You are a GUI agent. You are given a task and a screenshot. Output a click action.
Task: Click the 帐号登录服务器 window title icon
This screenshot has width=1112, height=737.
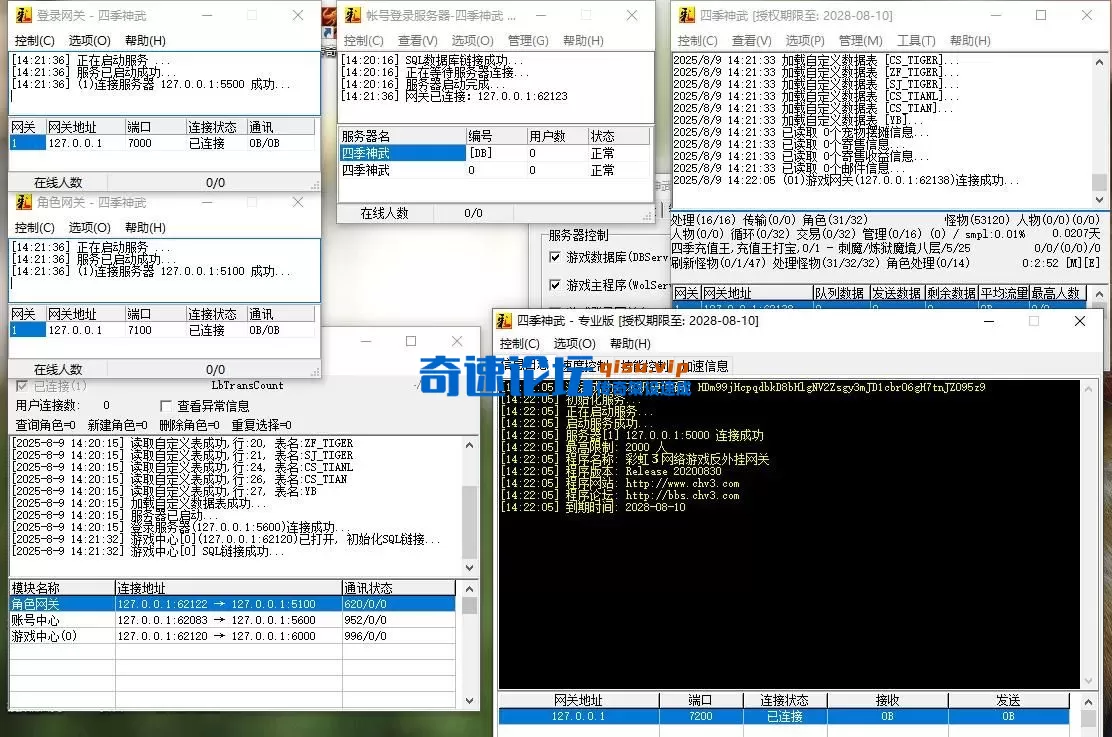coord(352,15)
